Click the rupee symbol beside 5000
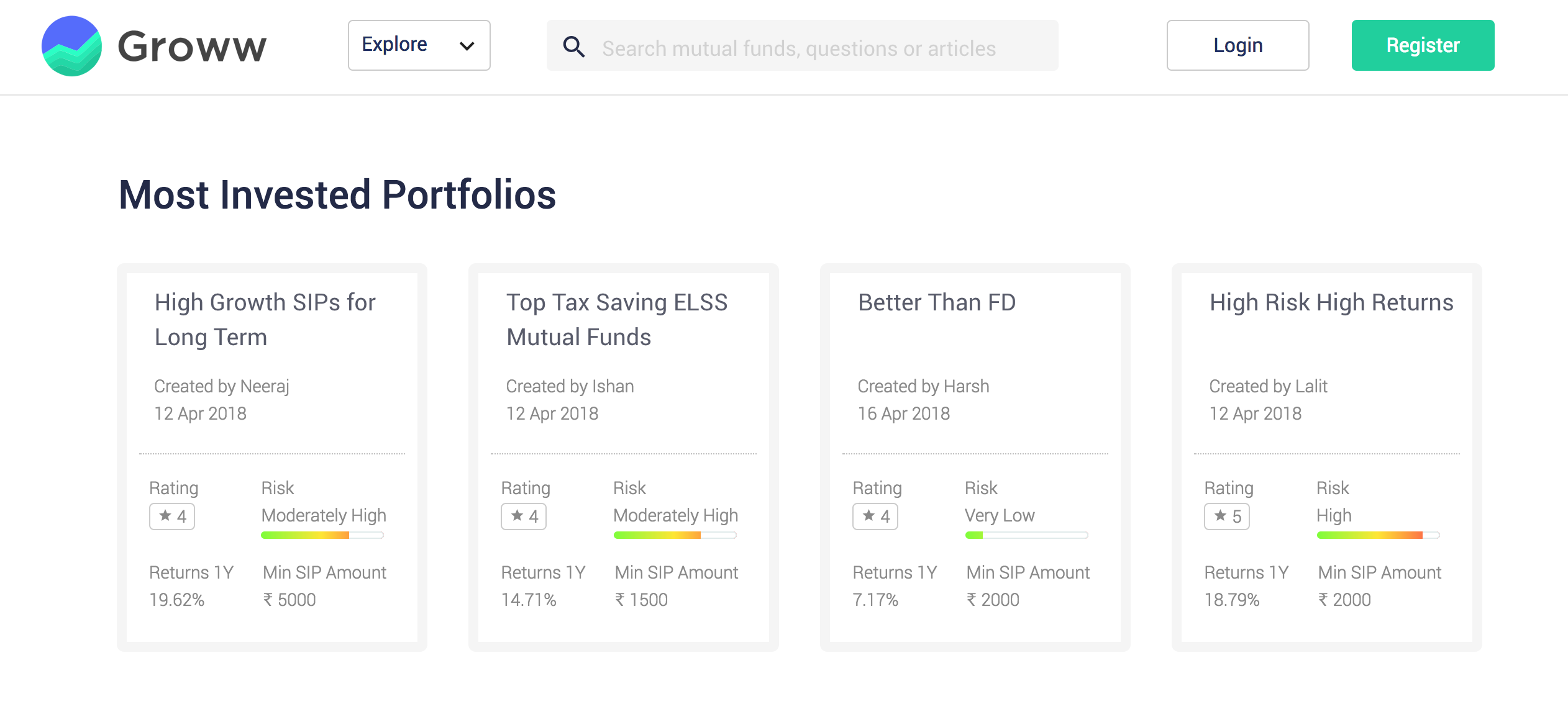The width and height of the screenshot is (1568, 704). point(268,599)
